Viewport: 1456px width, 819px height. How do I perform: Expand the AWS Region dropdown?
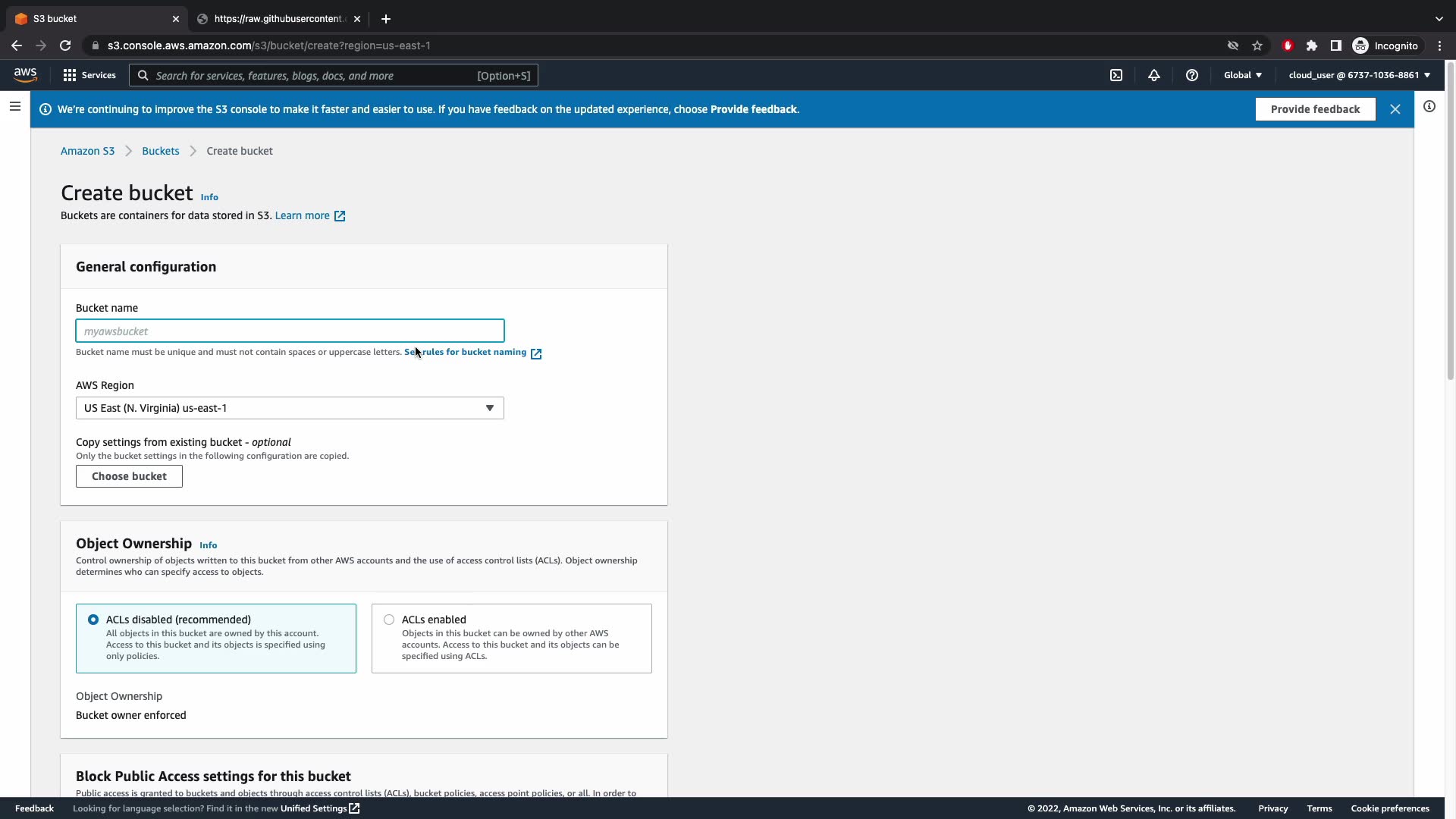[290, 408]
